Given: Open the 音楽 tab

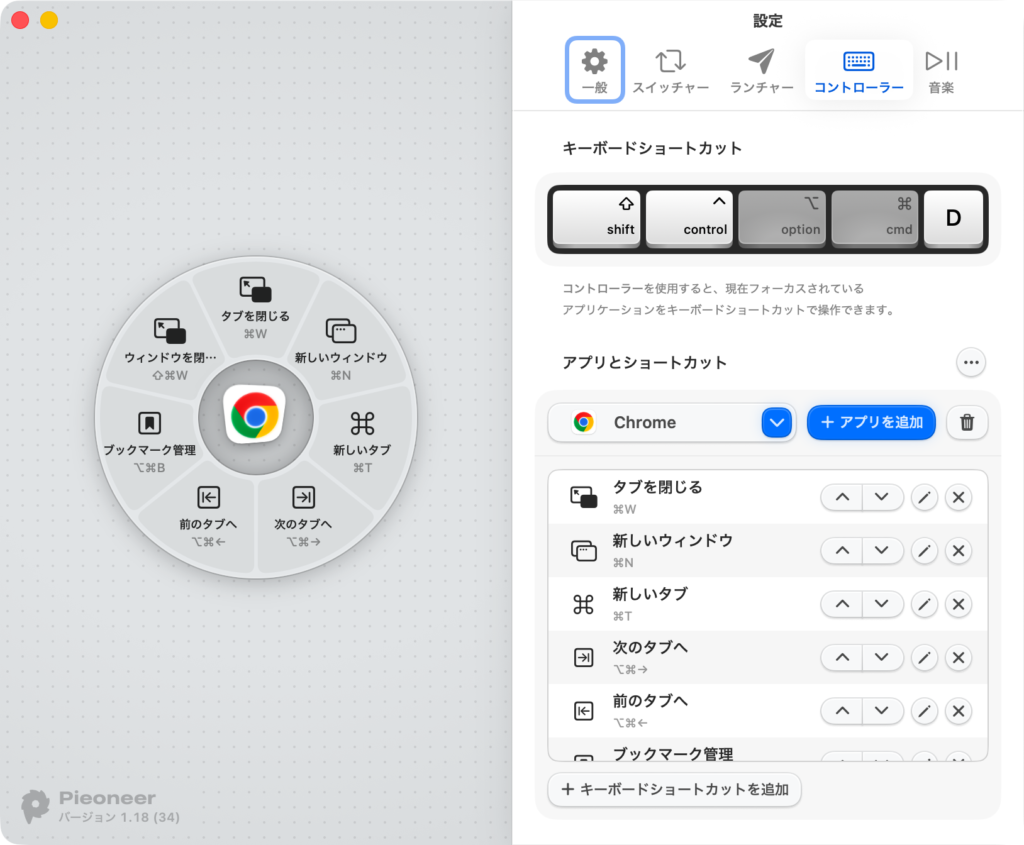Looking at the screenshot, I should pyautogui.click(x=941, y=70).
